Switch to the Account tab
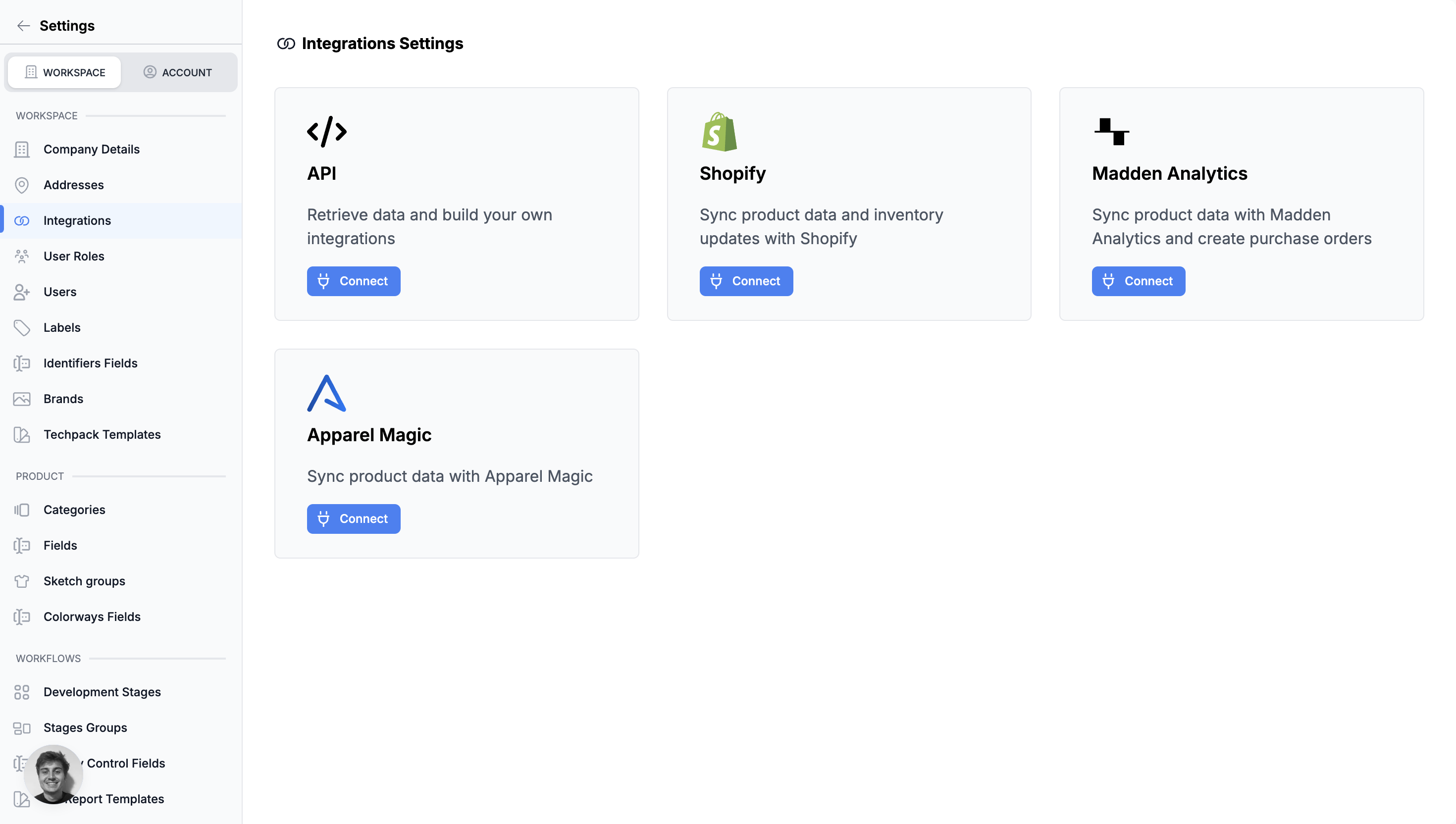The width and height of the screenshot is (1456, 824). 178,72
